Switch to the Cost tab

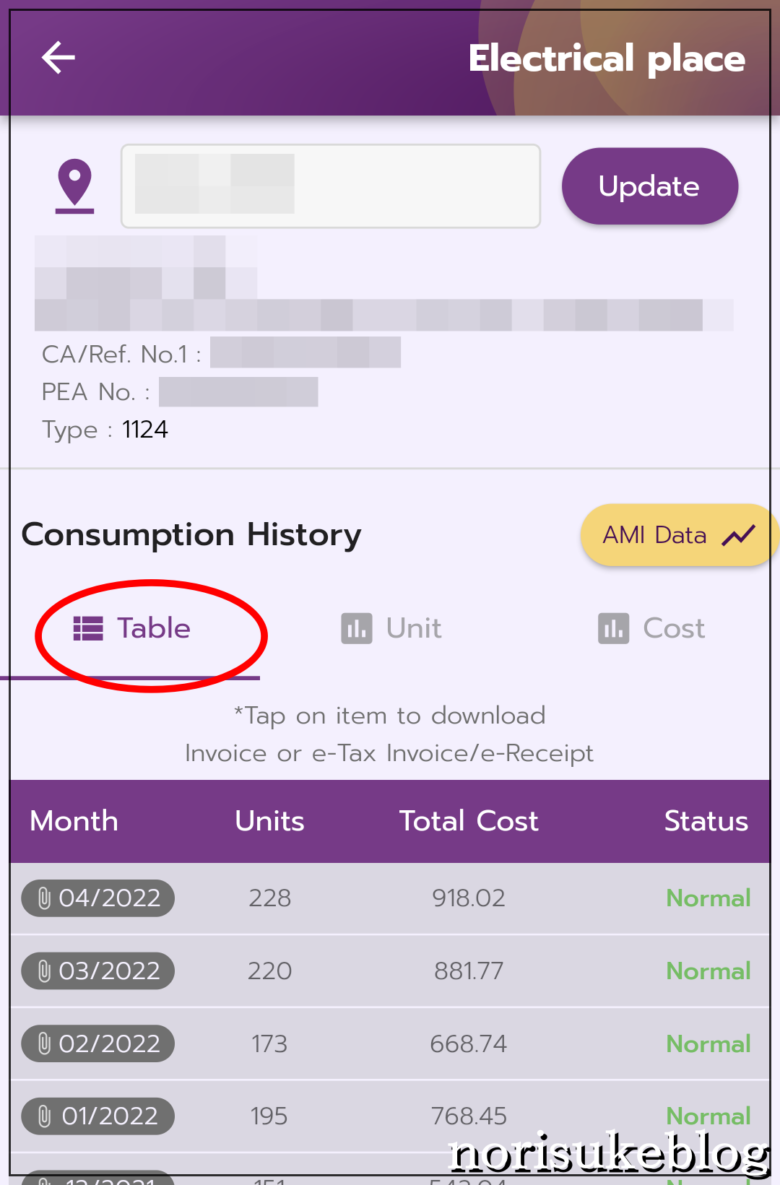click(651, 629)
